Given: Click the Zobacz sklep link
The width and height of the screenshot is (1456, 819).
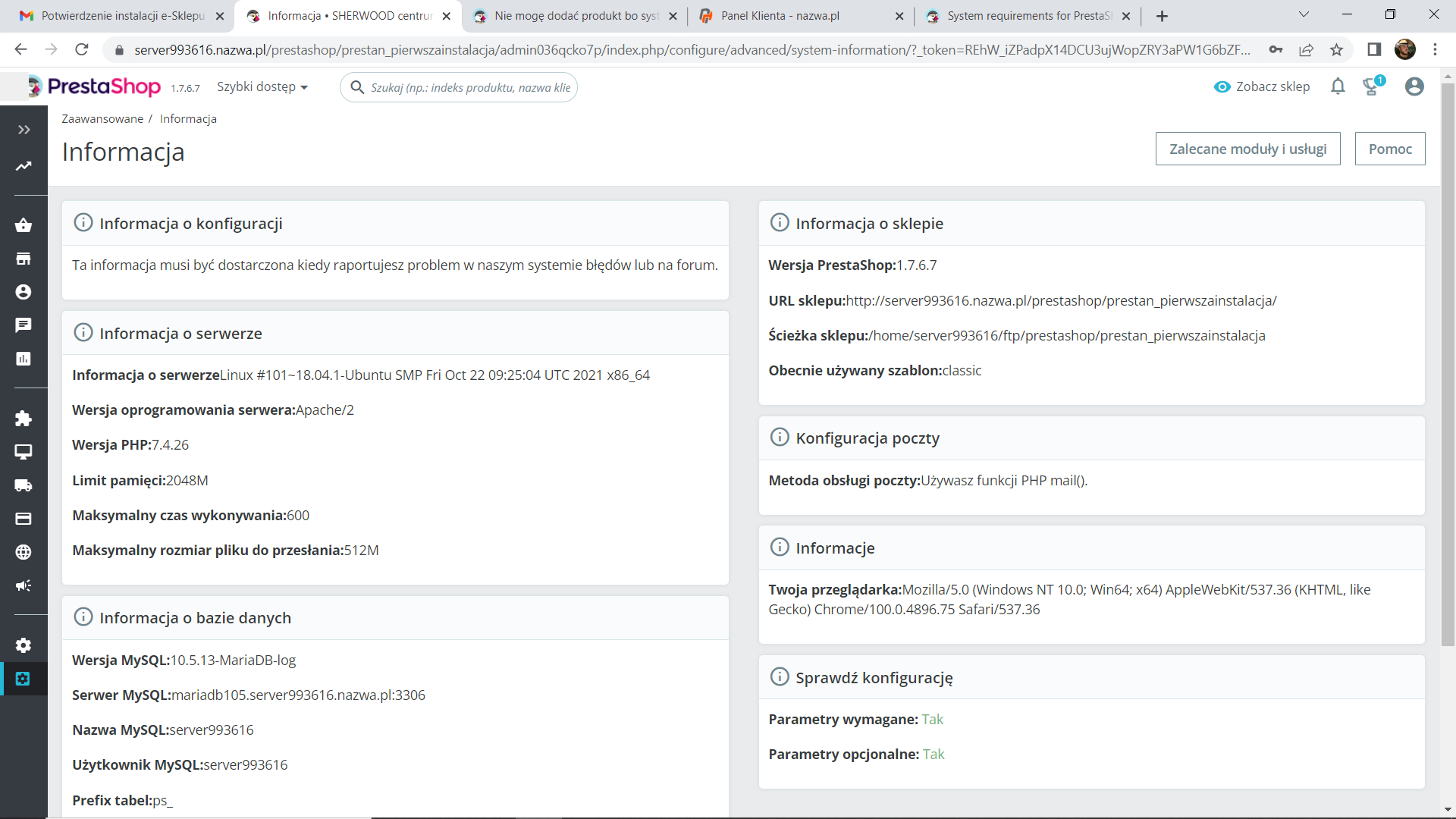Looking at the screenshot, I should [1263, 86].
